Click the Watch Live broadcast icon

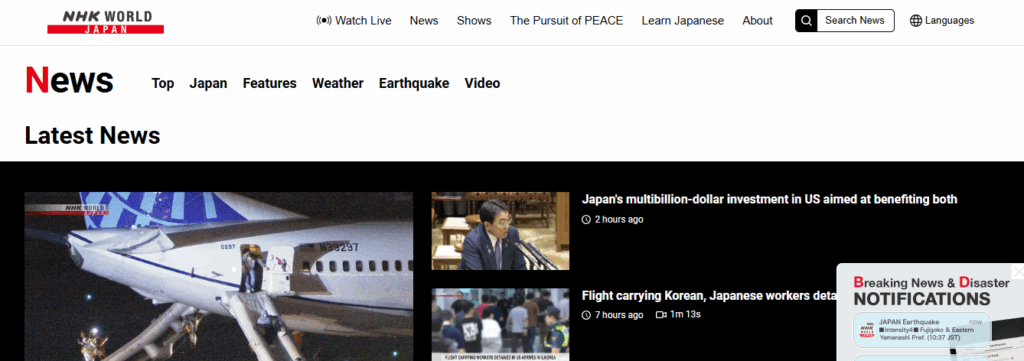coord(323,20)
